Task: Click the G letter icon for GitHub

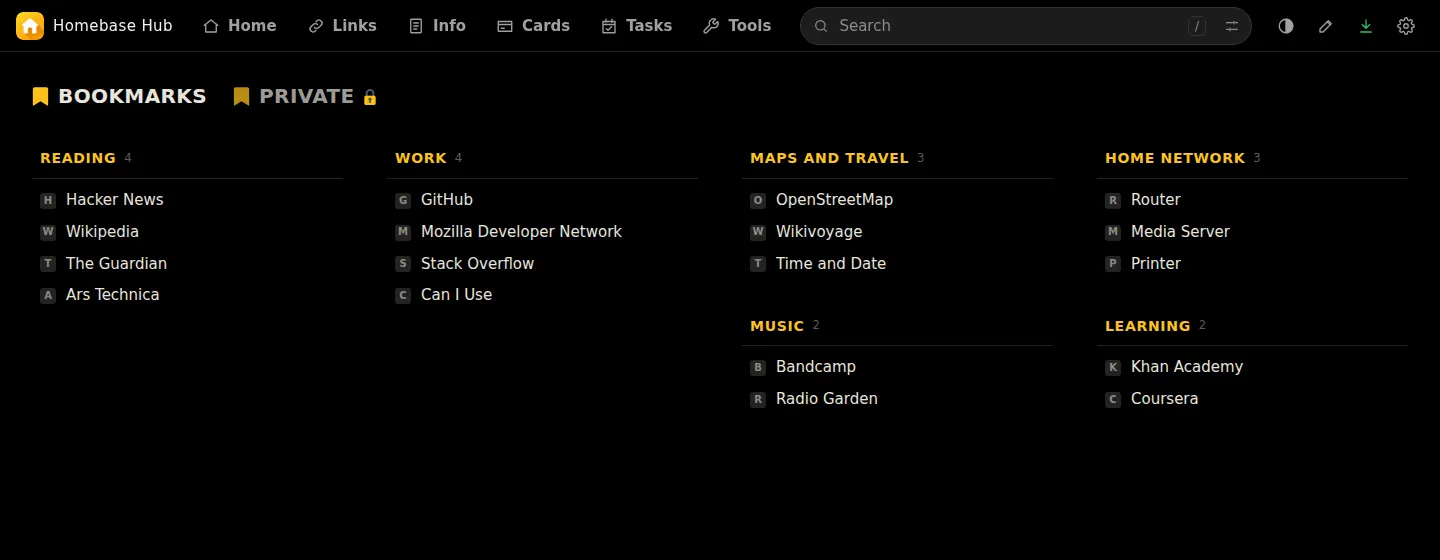Action: coord(403,201)
